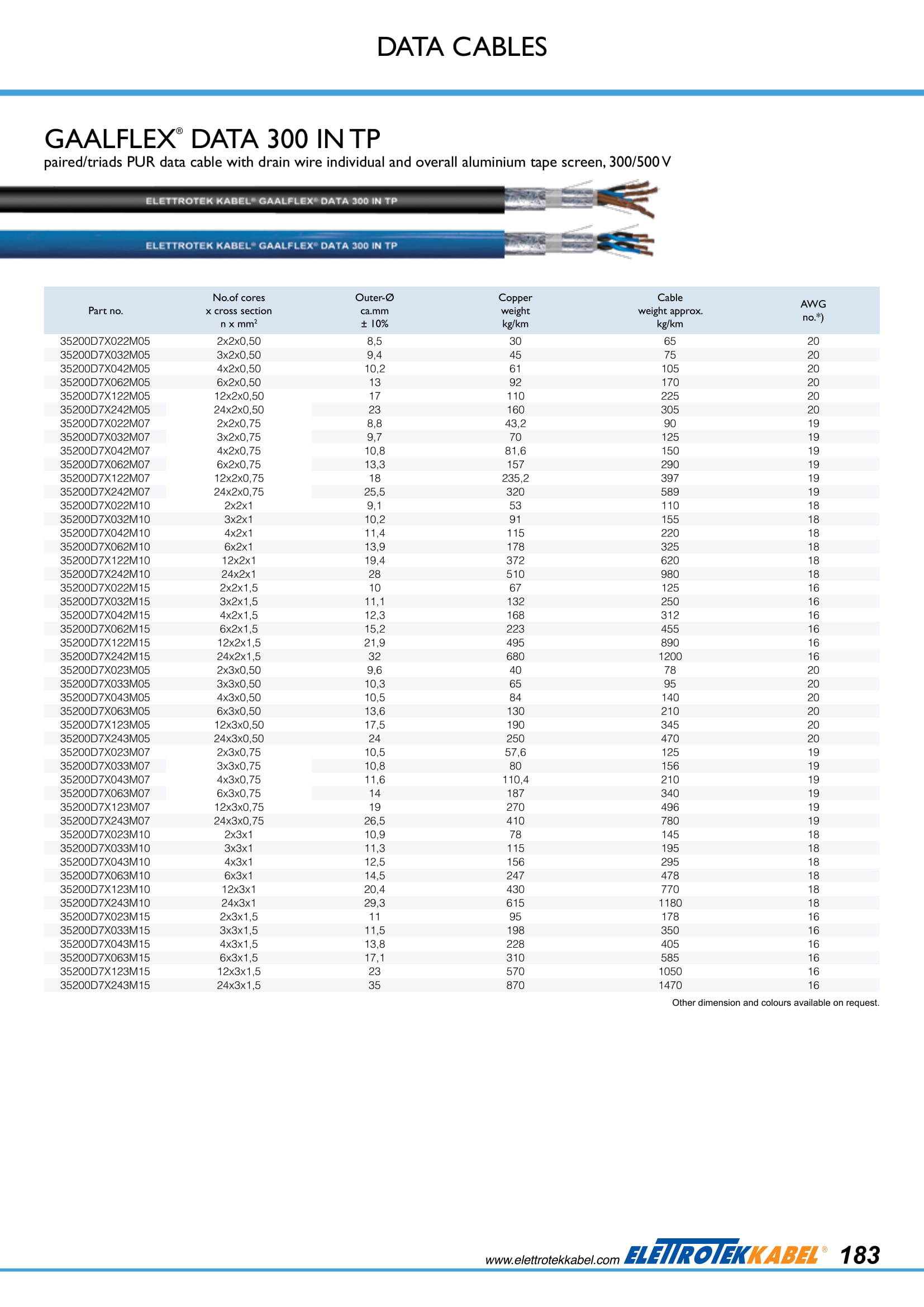This screenshot has height=1307, width=924.
Task: Select part number 35200D7X242M07
Action: click(105, 492)
